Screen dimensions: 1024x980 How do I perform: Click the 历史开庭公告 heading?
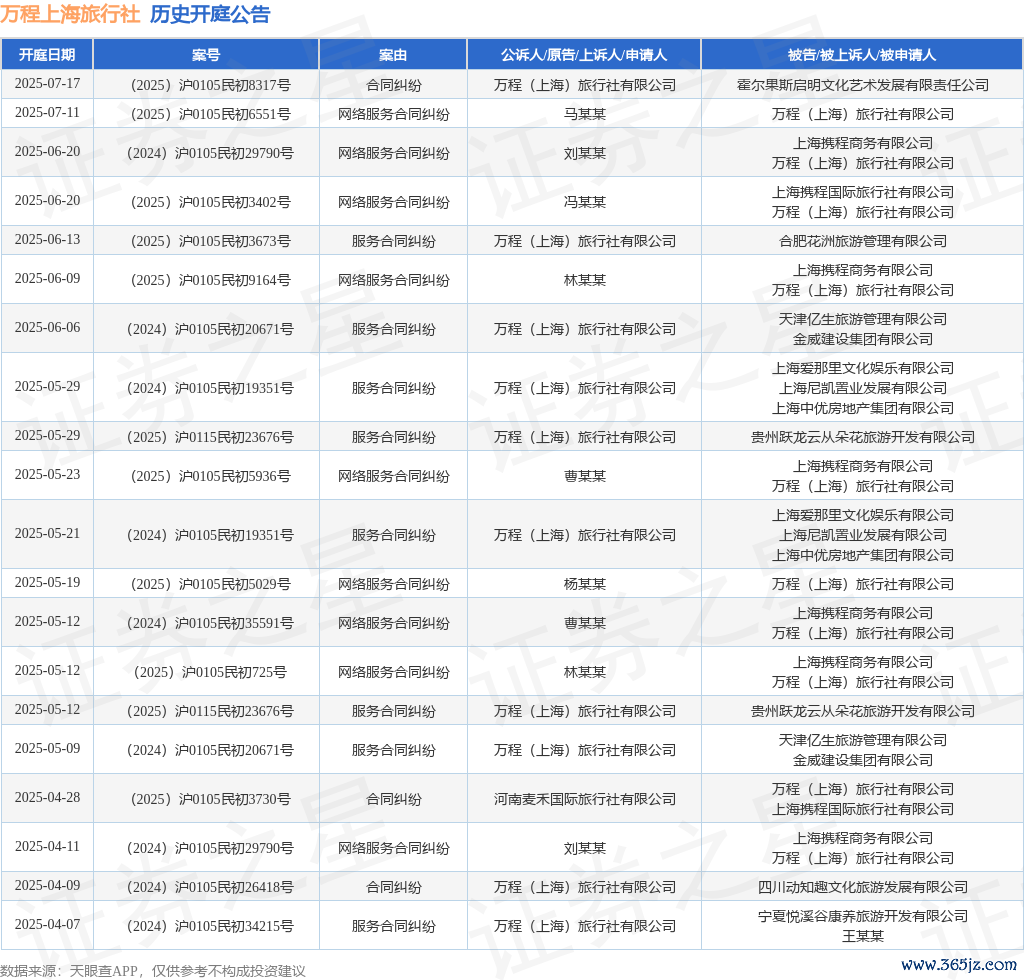click(210, 14)
